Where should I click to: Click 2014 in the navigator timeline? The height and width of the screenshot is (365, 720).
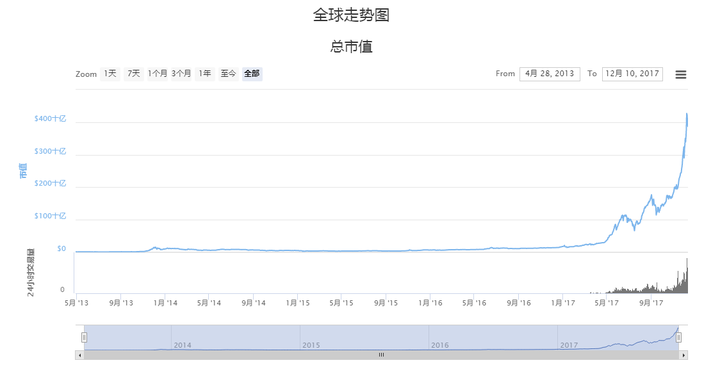(x=183, y=345)
